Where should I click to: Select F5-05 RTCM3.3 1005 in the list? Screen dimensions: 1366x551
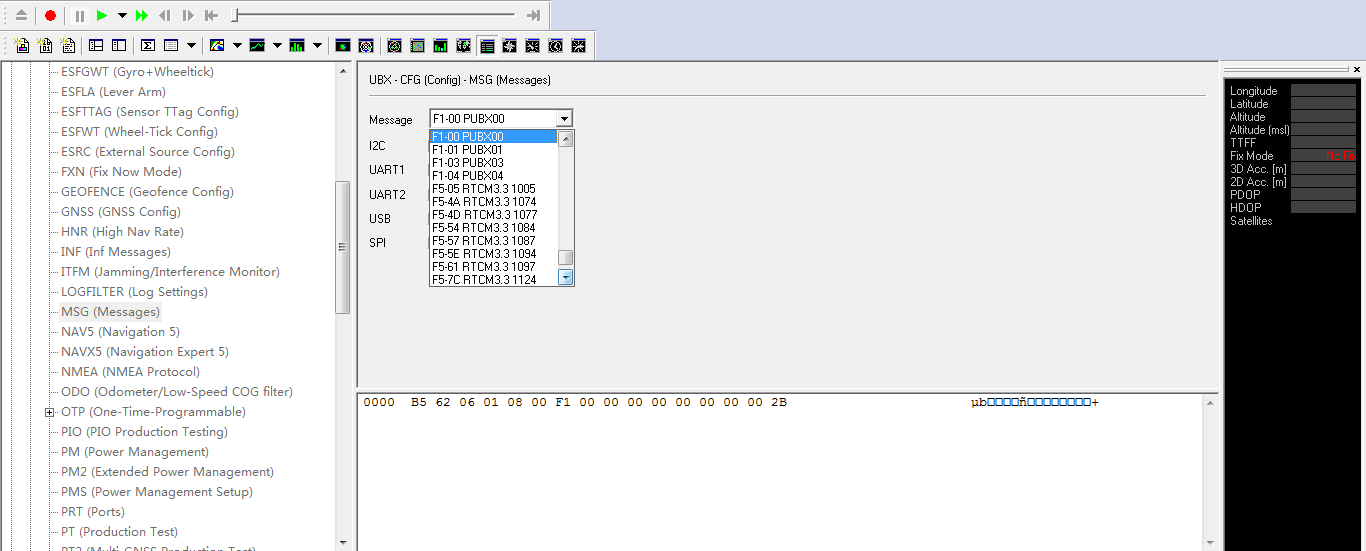tap(493, 189)
